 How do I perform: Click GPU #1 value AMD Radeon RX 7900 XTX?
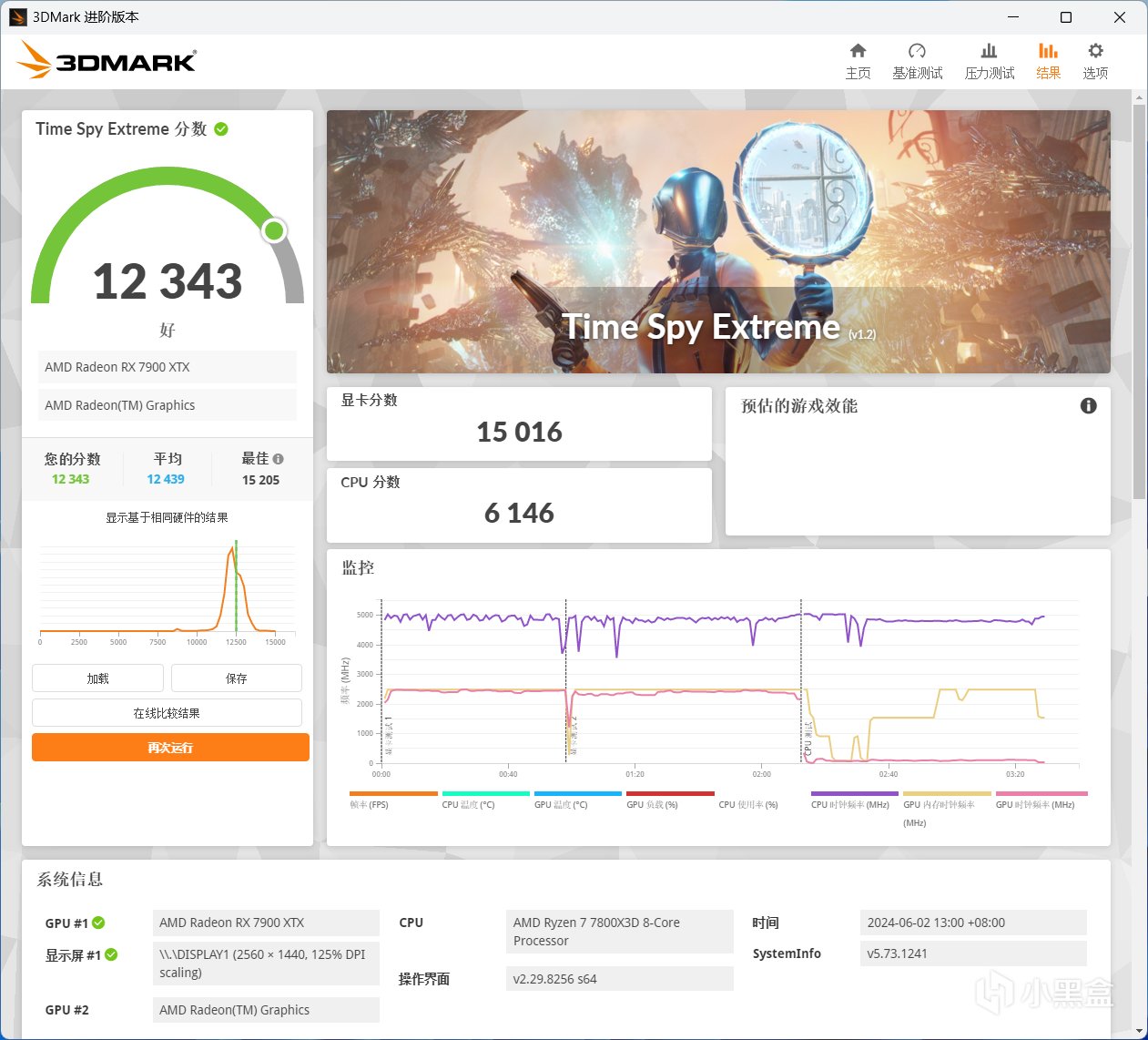[x=266, y=923]
